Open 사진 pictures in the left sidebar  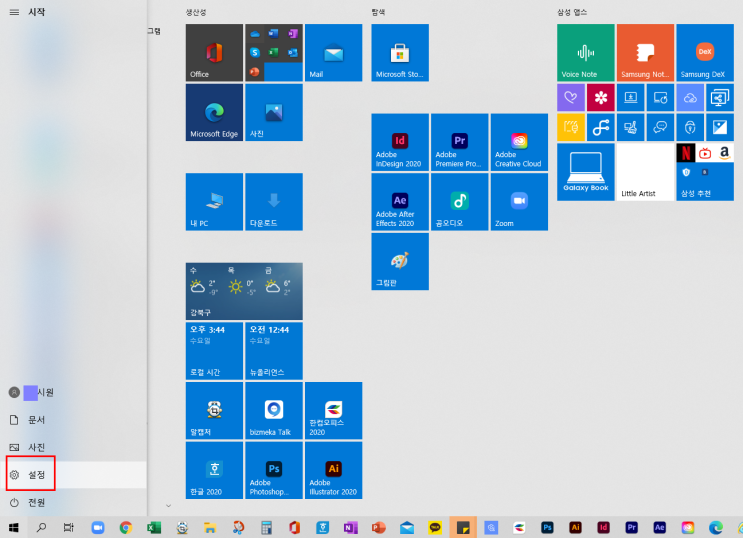coord(27,447)
